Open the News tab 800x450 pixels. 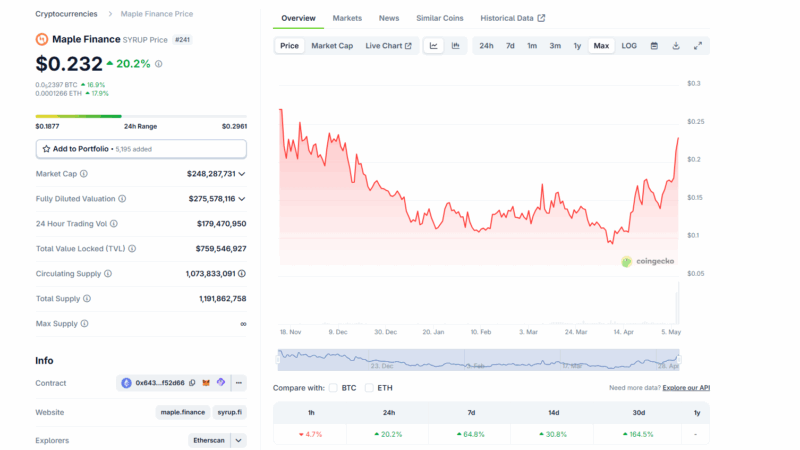(x=389, y=18)
